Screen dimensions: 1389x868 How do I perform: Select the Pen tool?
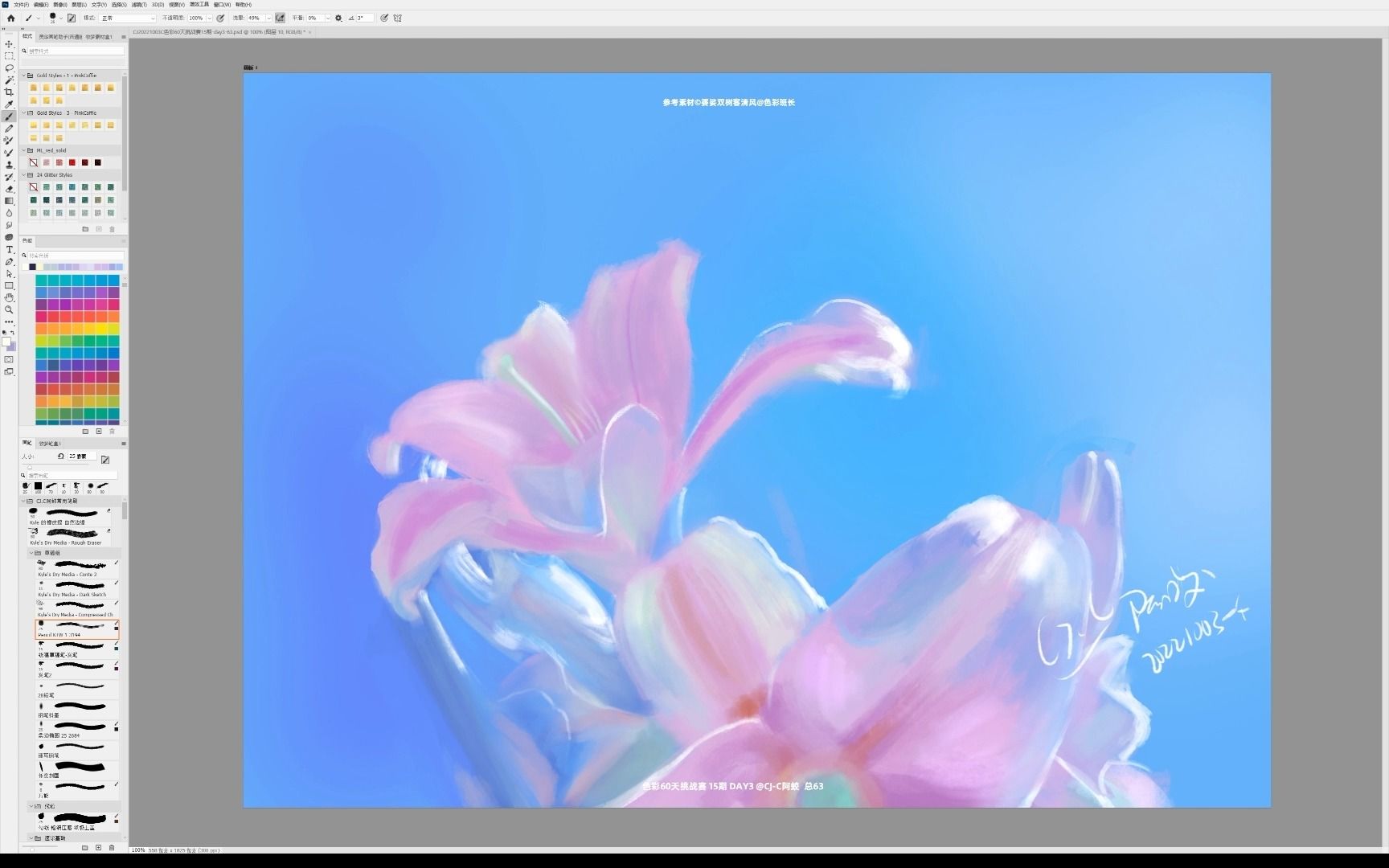click(9, 262)
